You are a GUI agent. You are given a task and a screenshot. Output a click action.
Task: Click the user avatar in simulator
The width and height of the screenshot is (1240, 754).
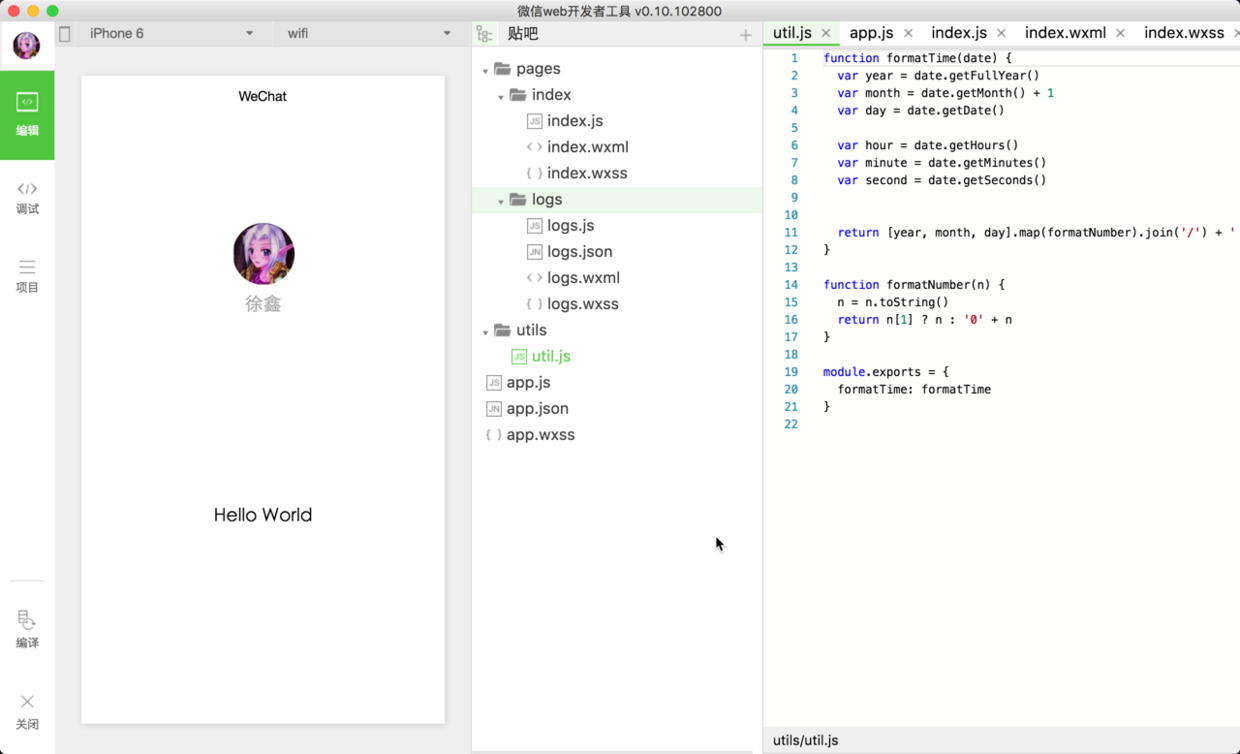[x=263, y=254]
